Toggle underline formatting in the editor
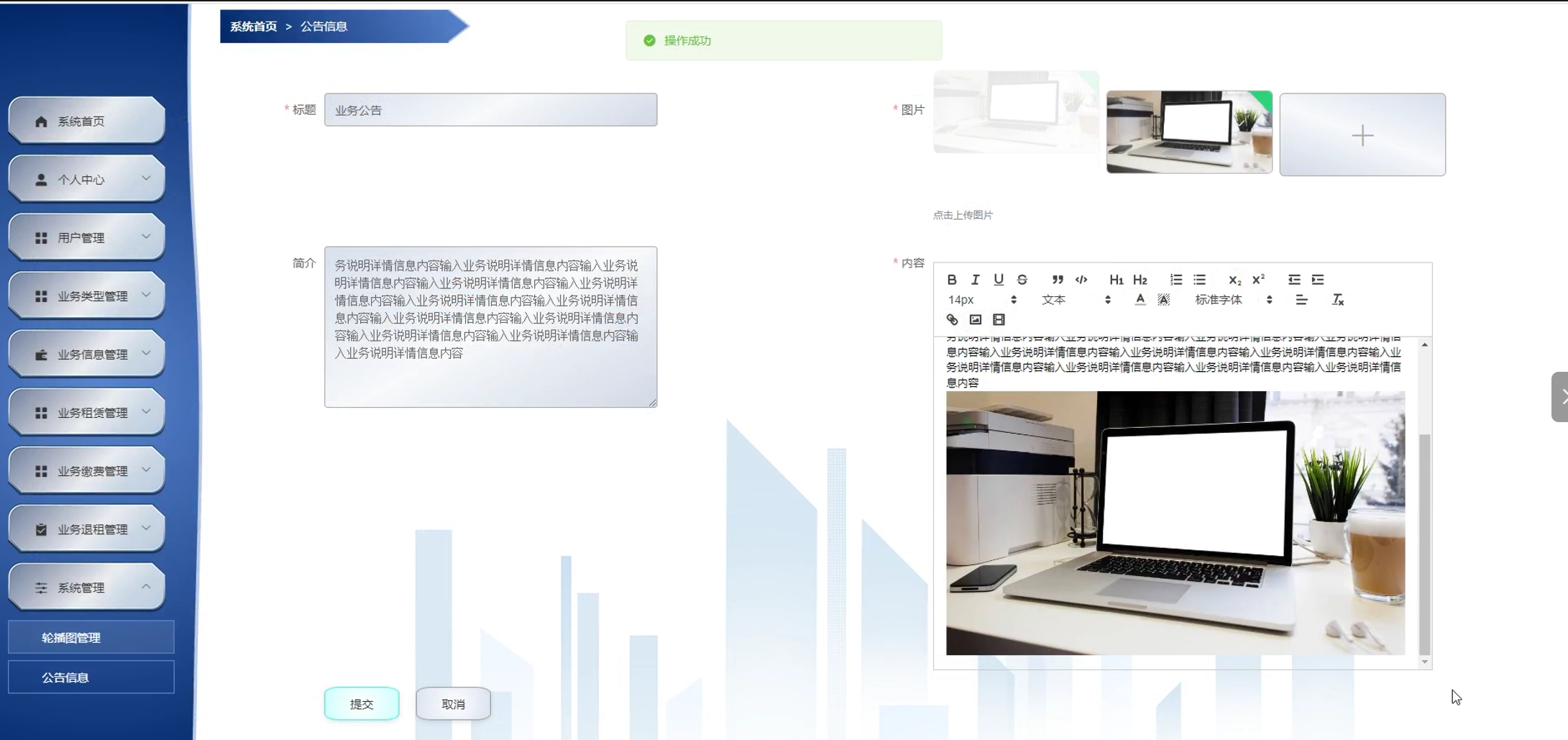 click(x=999, y=280)
